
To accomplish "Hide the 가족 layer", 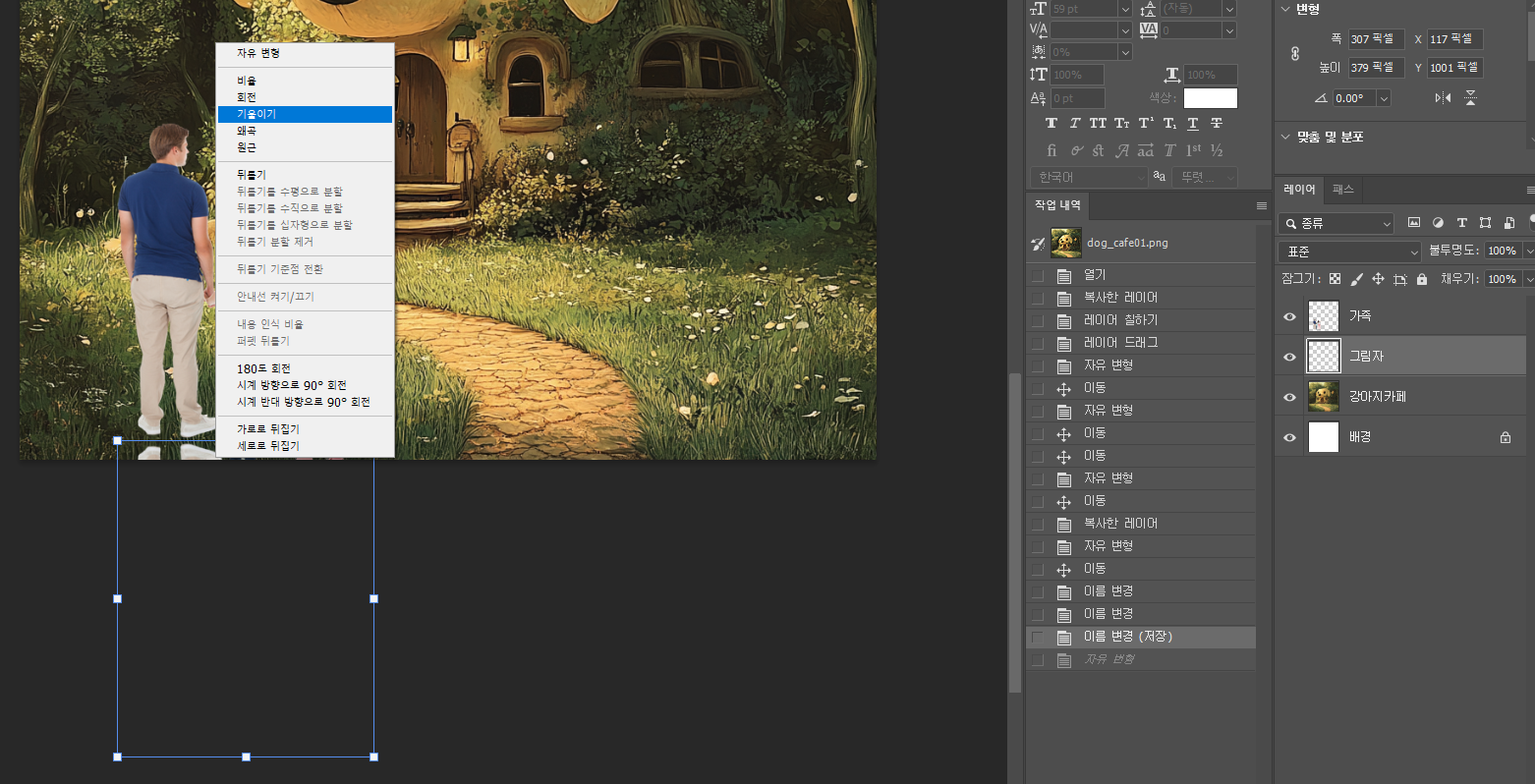I will 1289,316.
